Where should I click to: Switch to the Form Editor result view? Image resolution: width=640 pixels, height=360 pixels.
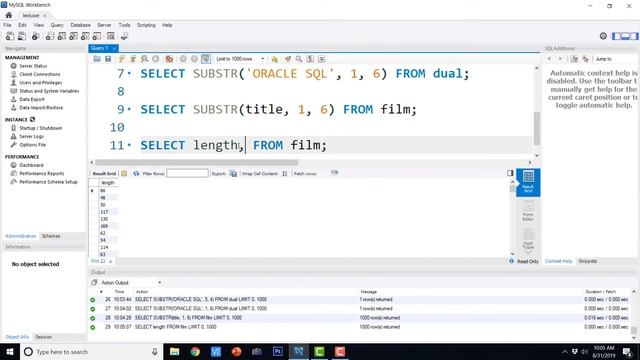click(528, 211)
